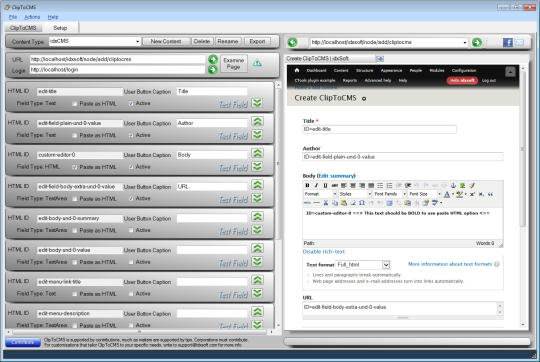Viewport: 540px width, 362px height.
Task: Toggle the Active checkbox for the Author field
Action: click(131, 135)
